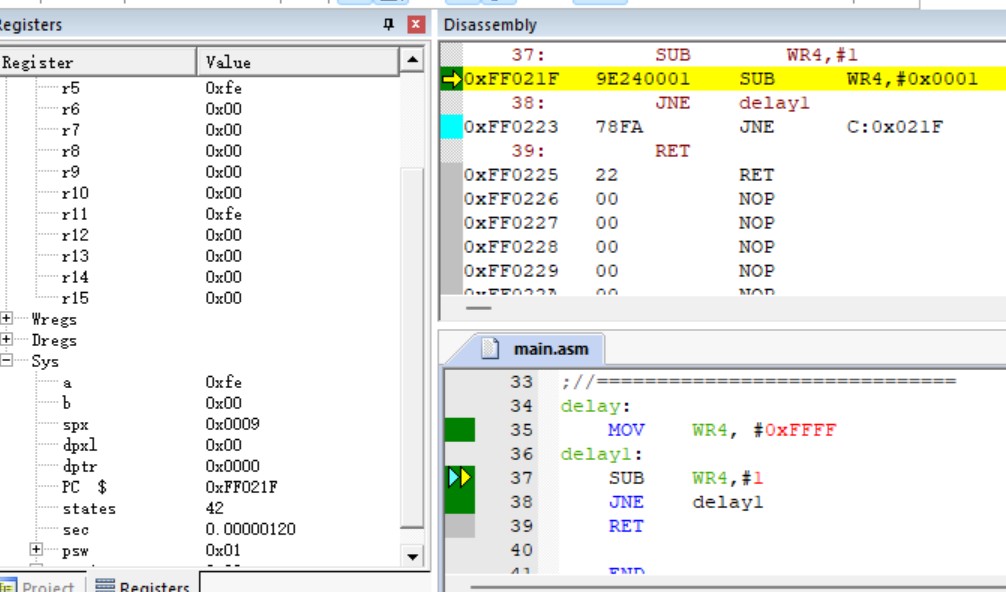Select the spx register row
This screenshot has height=592, width=1006.
pyautogui.click(x=199, y=424)
